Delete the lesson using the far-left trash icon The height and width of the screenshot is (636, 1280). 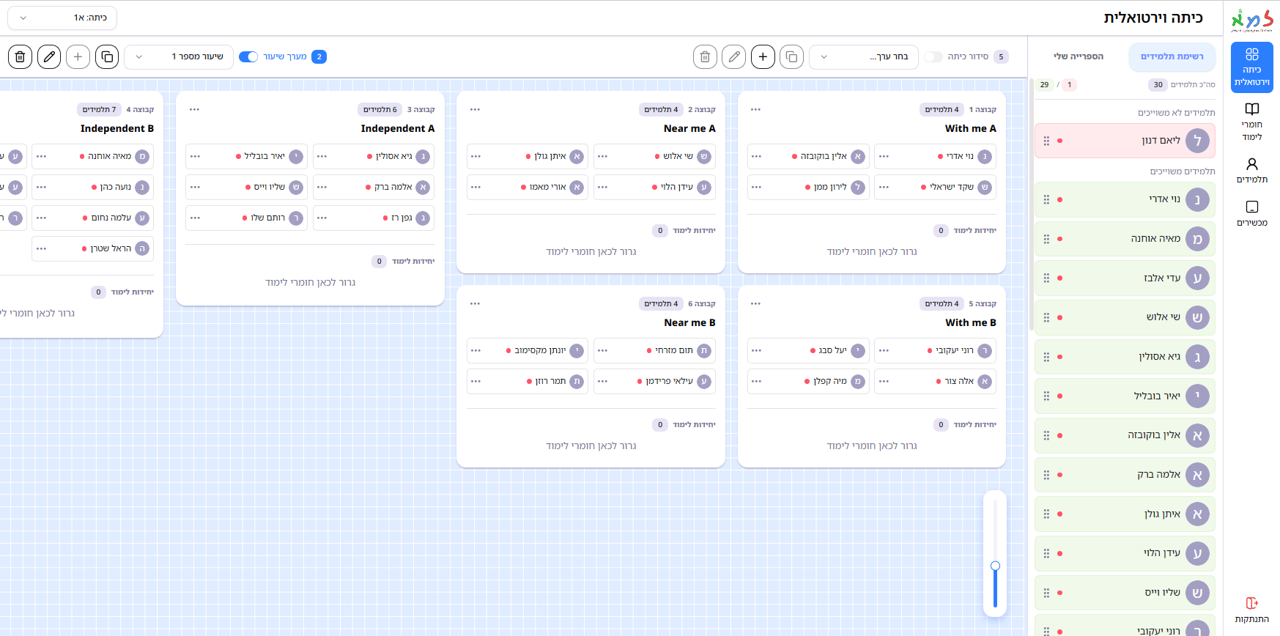[x=20, y=57]
